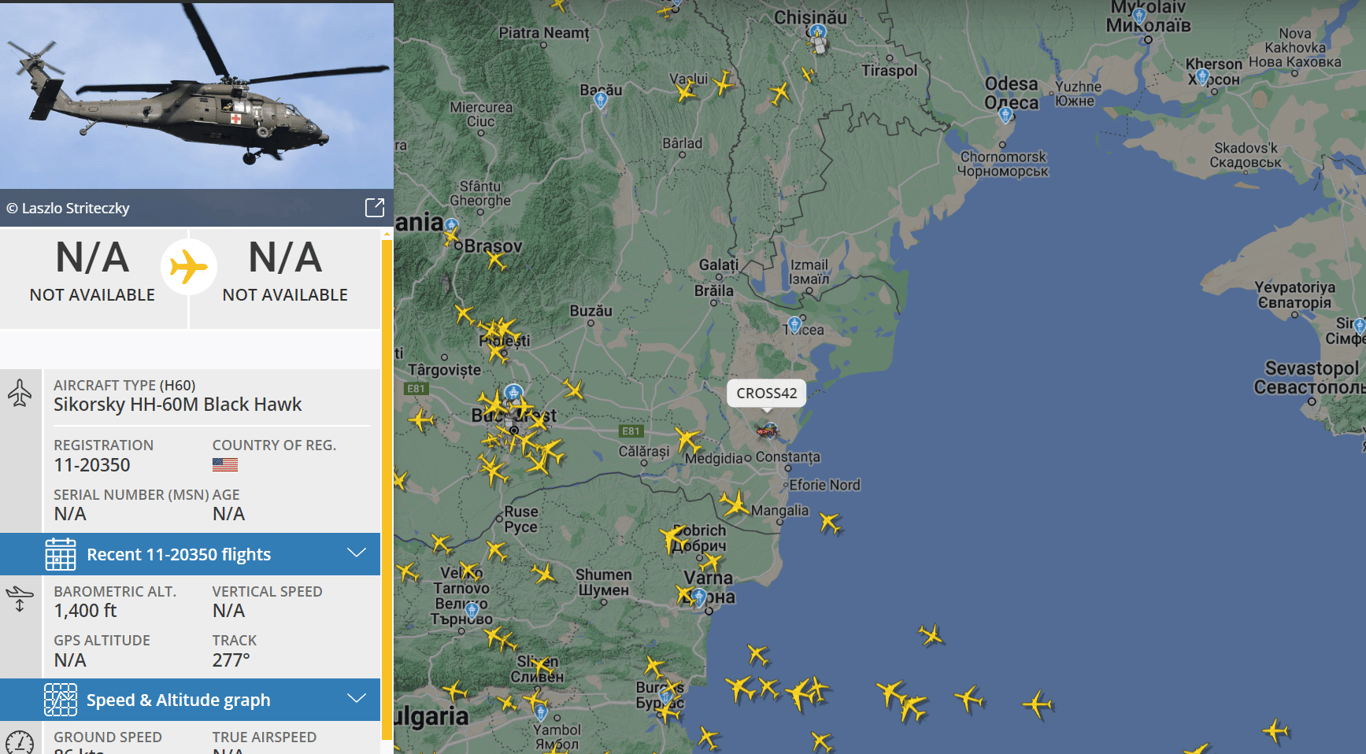Click the US flag country of registration
The width and height of the screenshot is (1366, 754).
pyautogui.click(x=225, y=465)
